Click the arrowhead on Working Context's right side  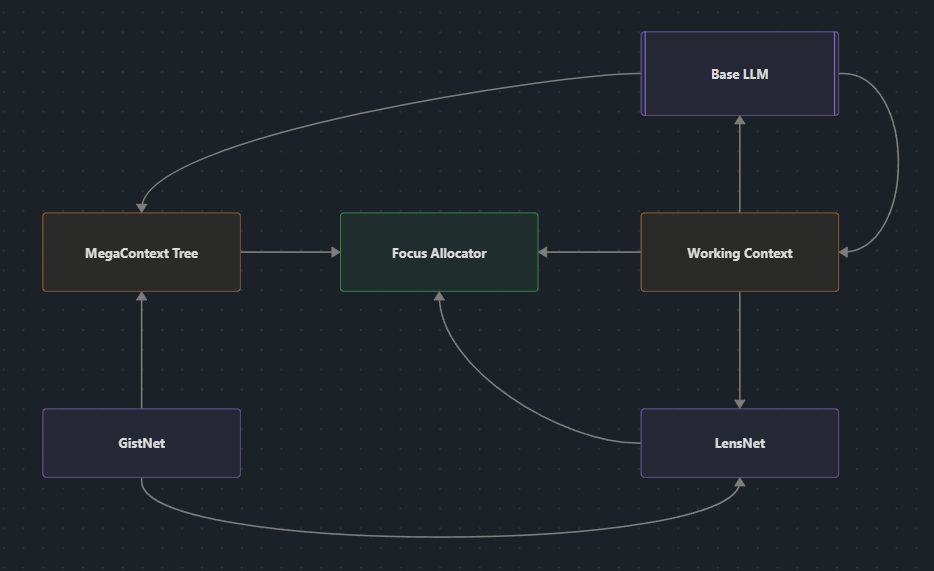point(845,252)
